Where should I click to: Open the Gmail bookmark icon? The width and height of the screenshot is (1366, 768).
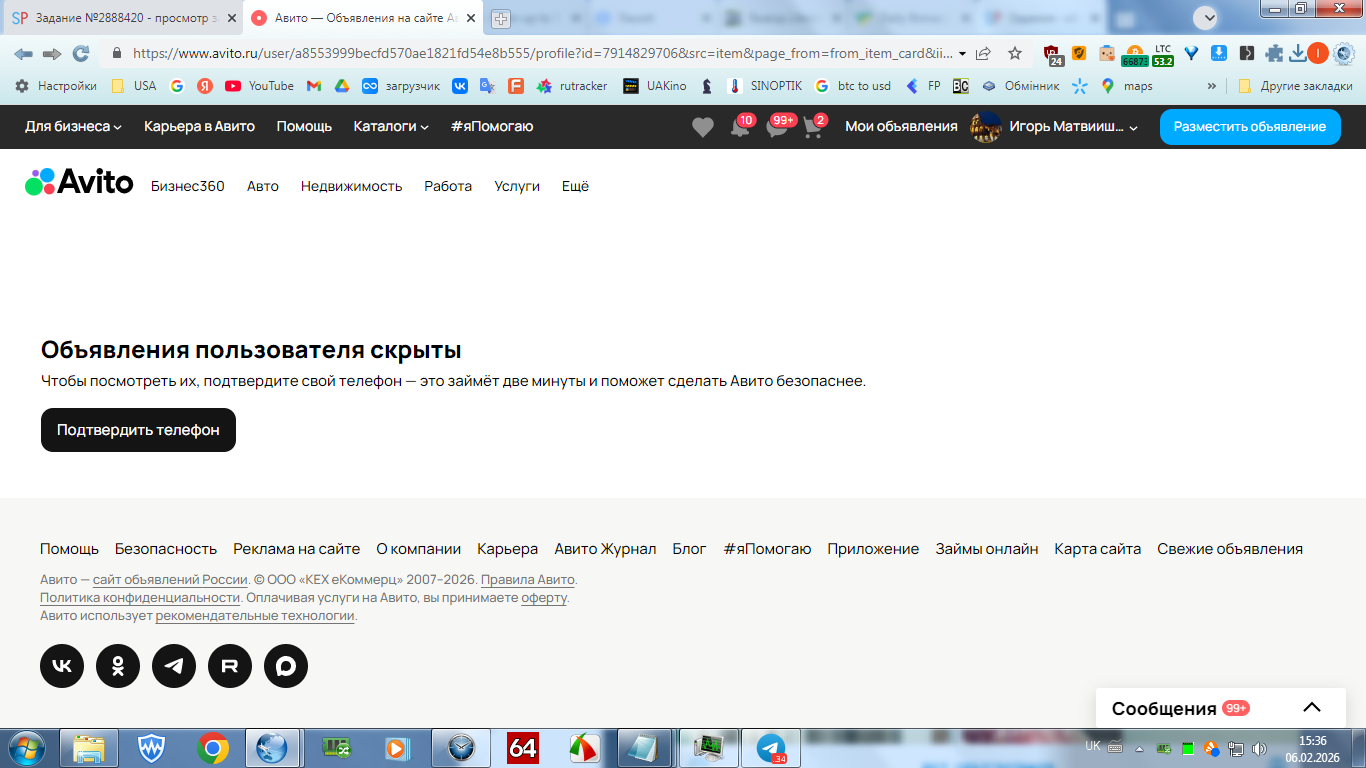click(314, 86)
